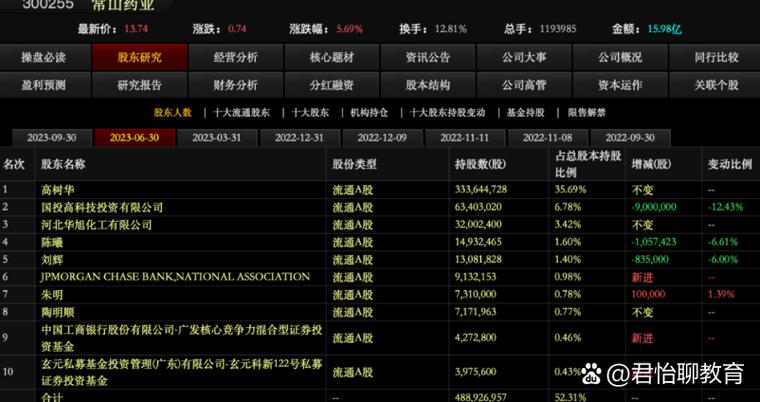760x402 pixels.
Task: Click the 股份类型 column header
Action: [354, 164]
